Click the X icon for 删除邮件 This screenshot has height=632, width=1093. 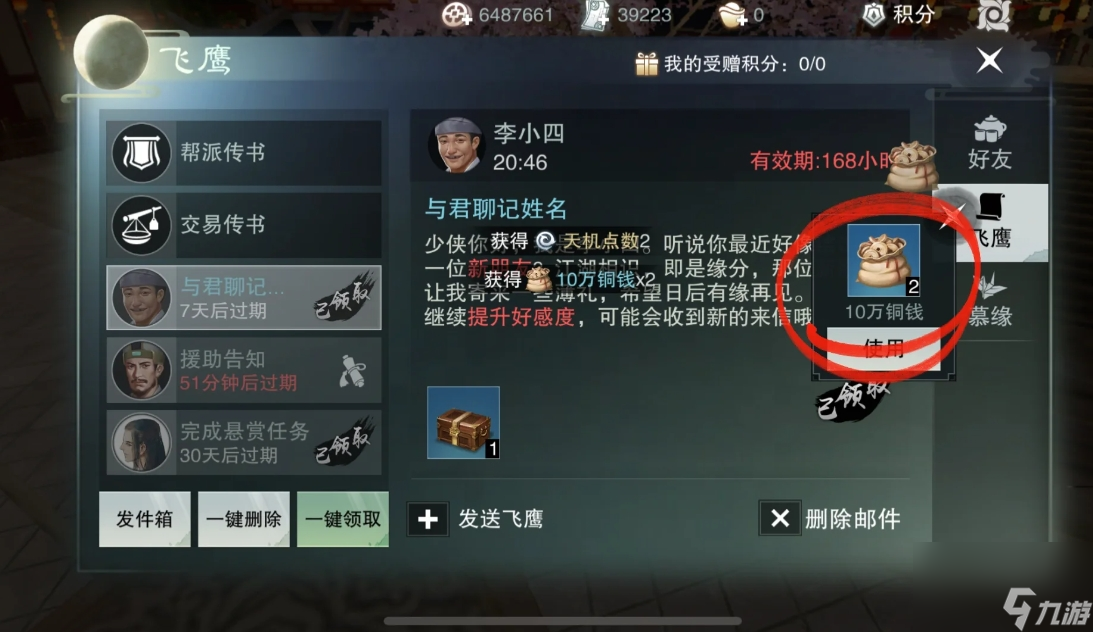pos(780,519)
